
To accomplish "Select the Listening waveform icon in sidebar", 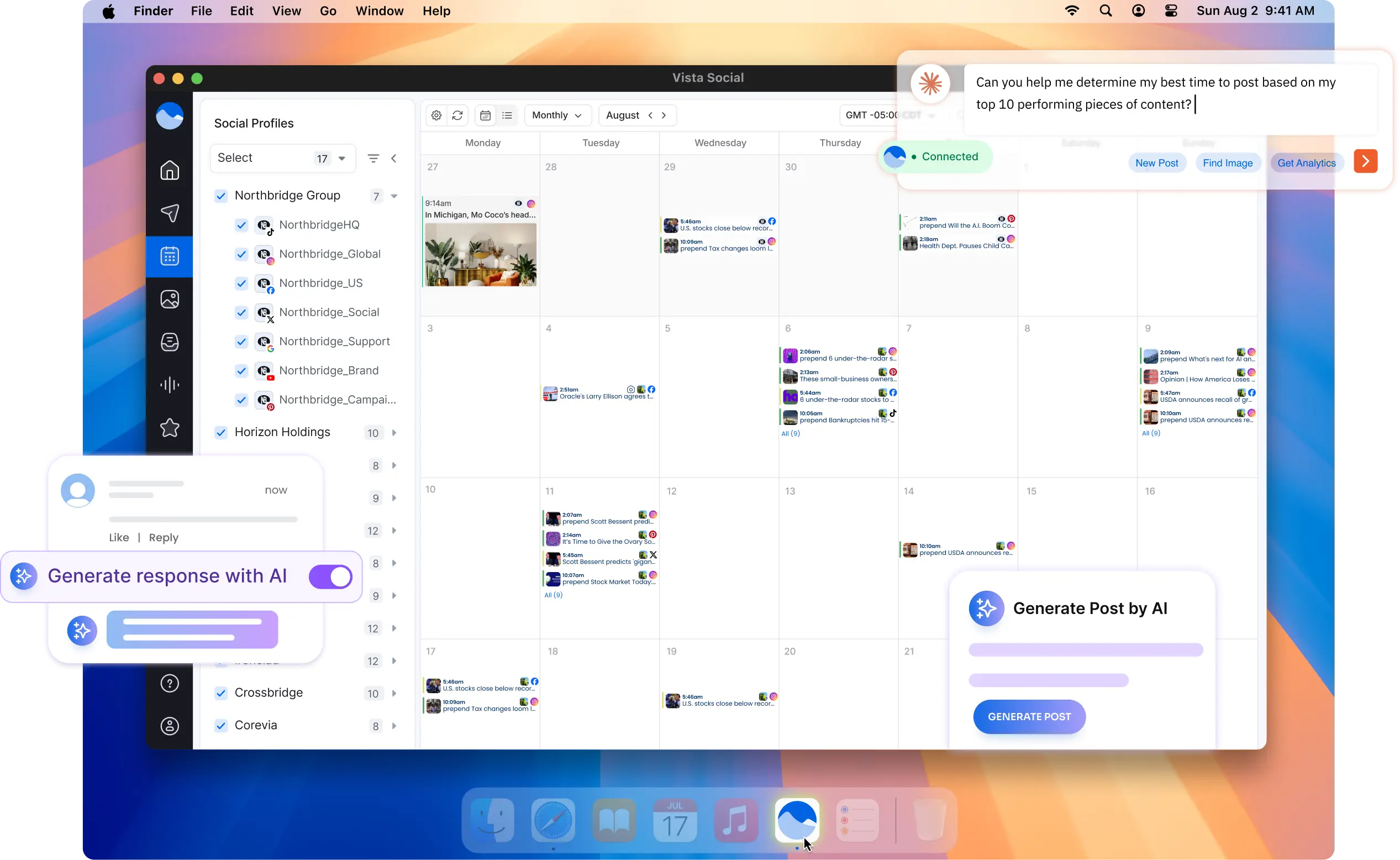I will [x=169, y=385].
